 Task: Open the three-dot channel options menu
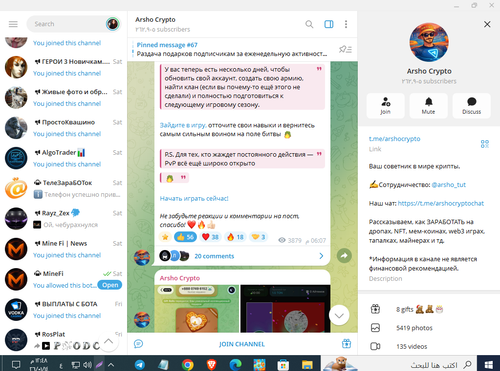(x=346, y=24)
